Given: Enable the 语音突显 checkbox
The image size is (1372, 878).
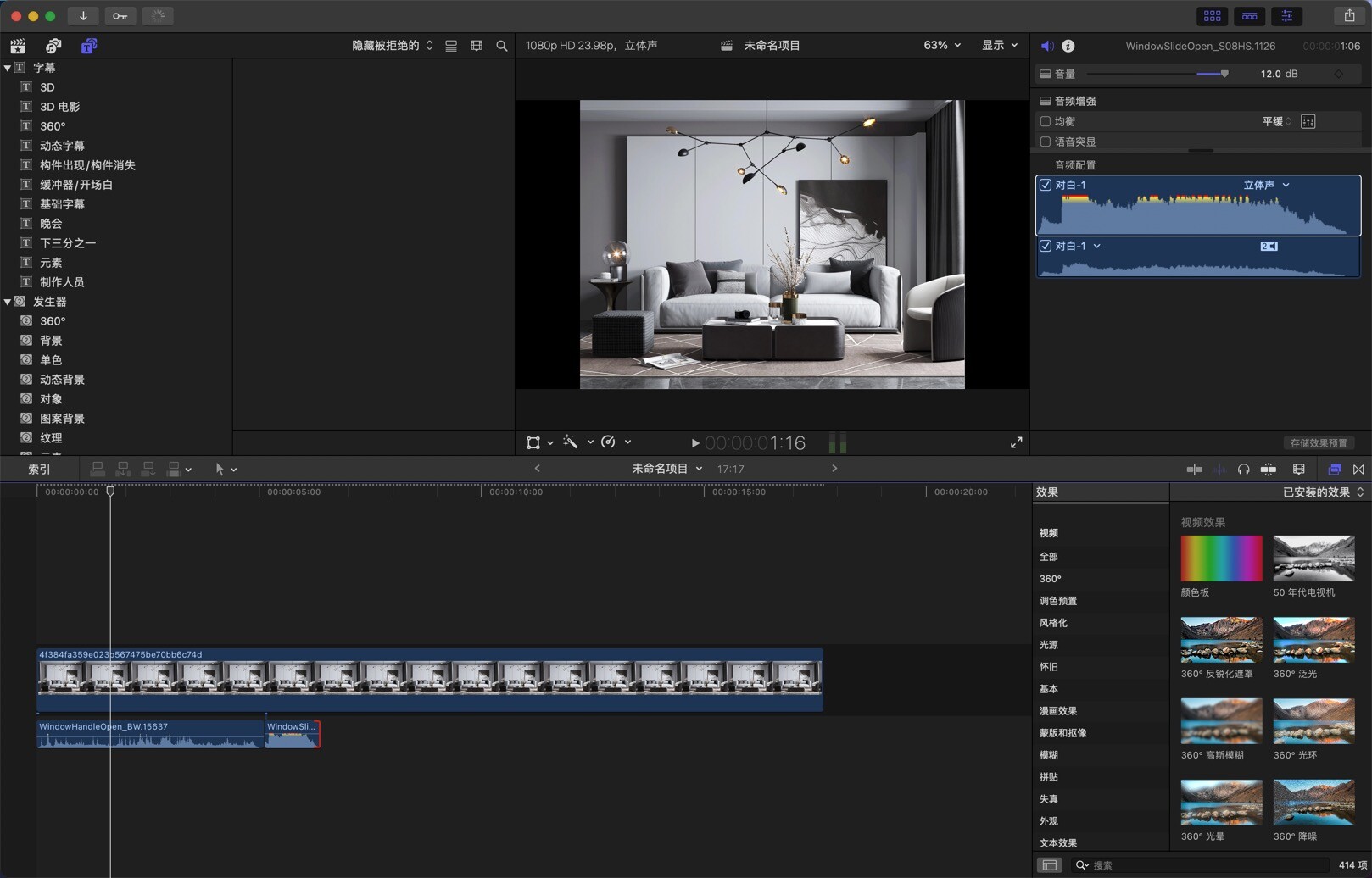Looking at the screenshot, I should [x=1046, y=142].
